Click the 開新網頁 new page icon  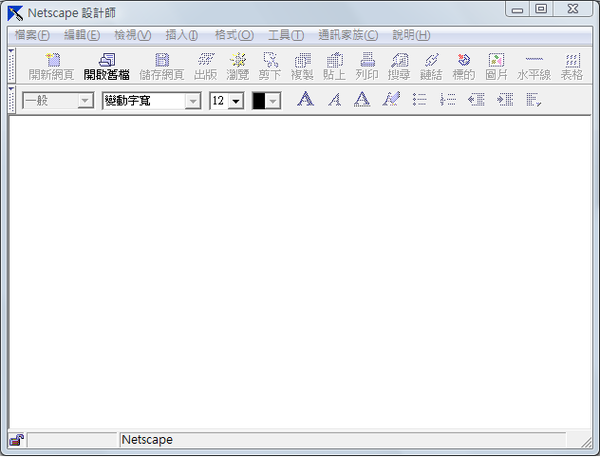pos(51,66)
